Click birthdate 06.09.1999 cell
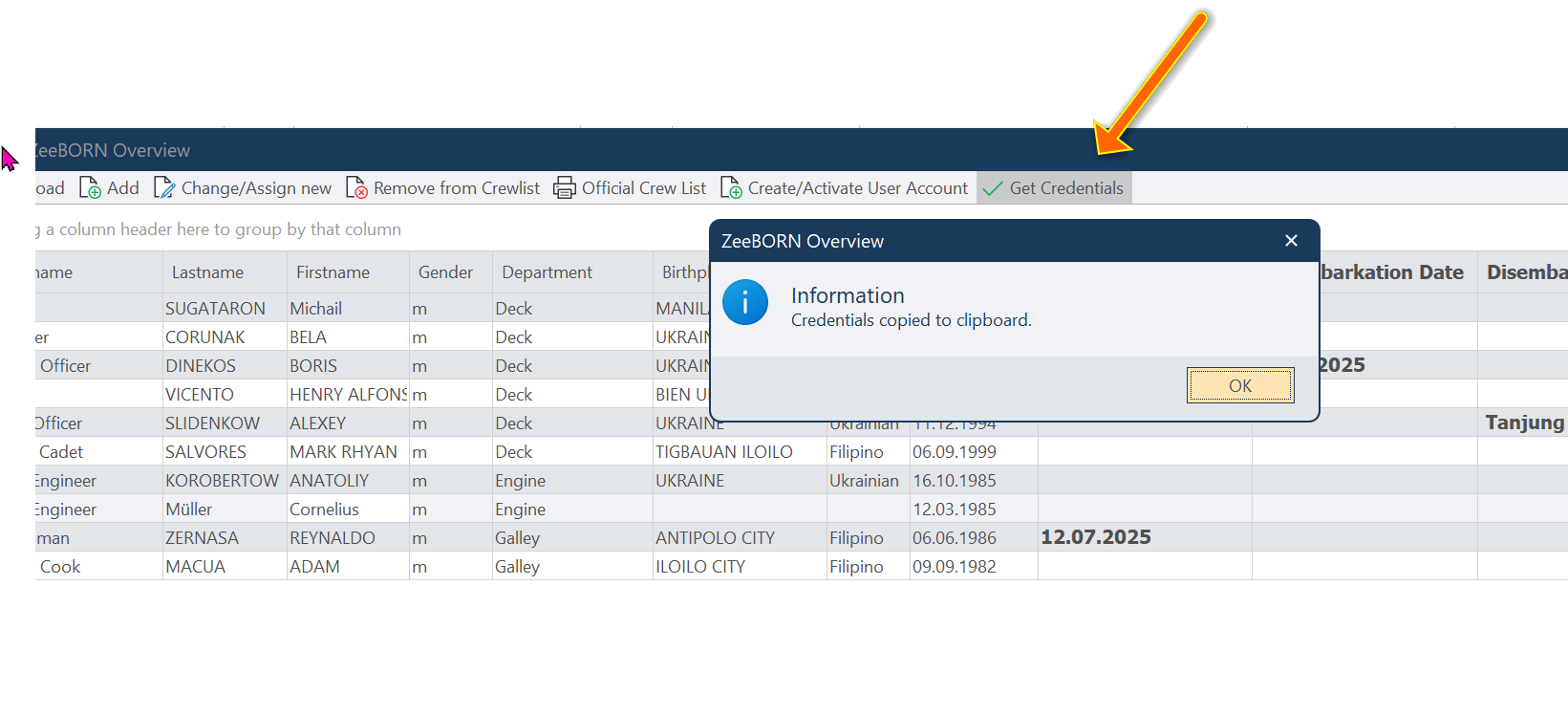 click(974, 452)
